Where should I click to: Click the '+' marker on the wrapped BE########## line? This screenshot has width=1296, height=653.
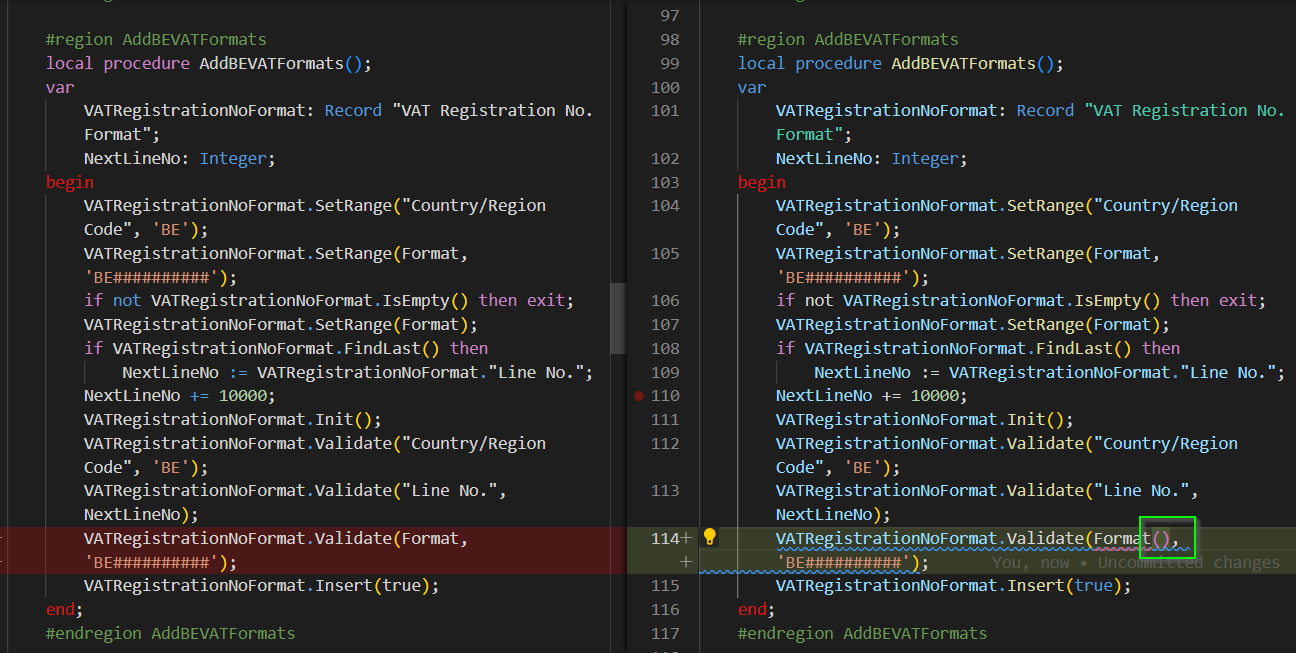coord(686,562)
